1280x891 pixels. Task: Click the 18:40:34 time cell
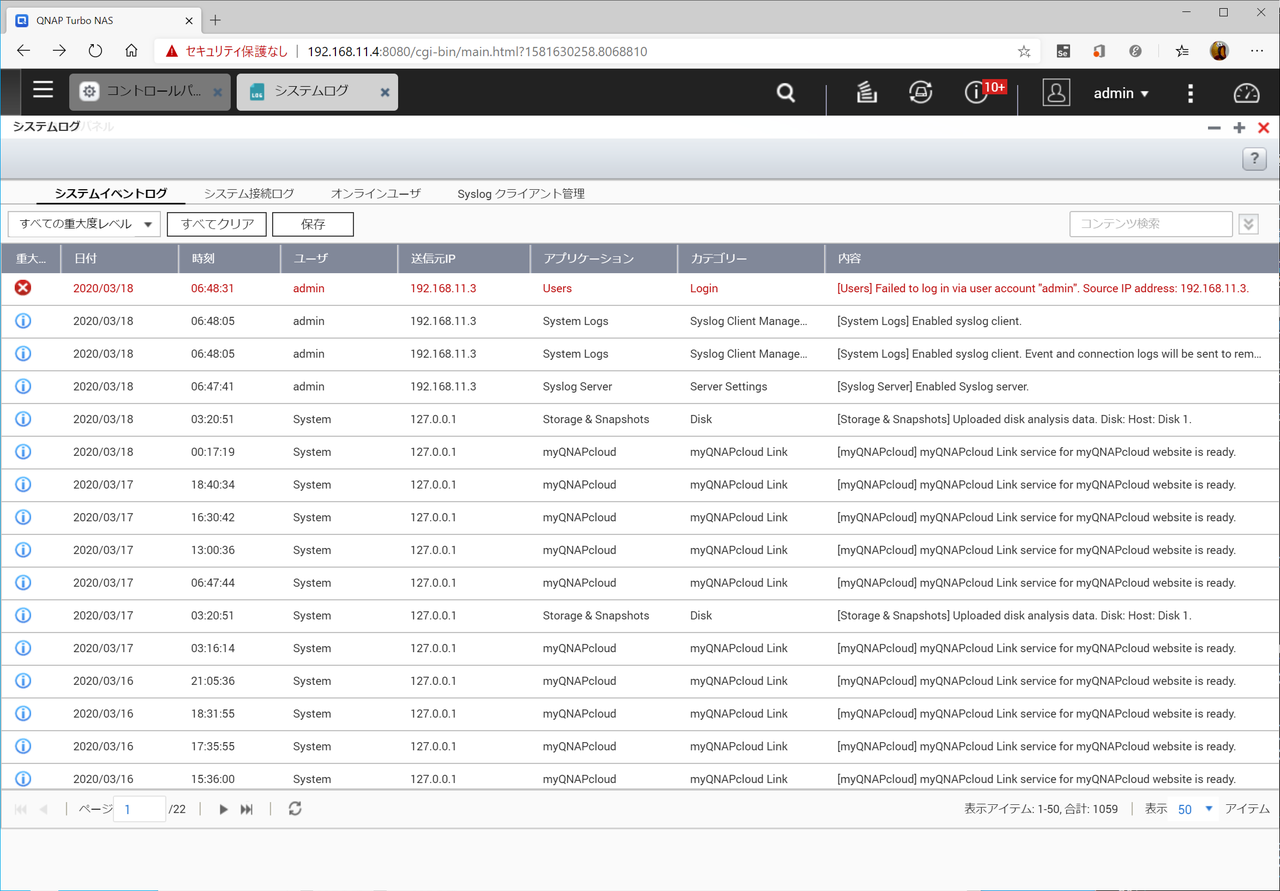[212, 485]
